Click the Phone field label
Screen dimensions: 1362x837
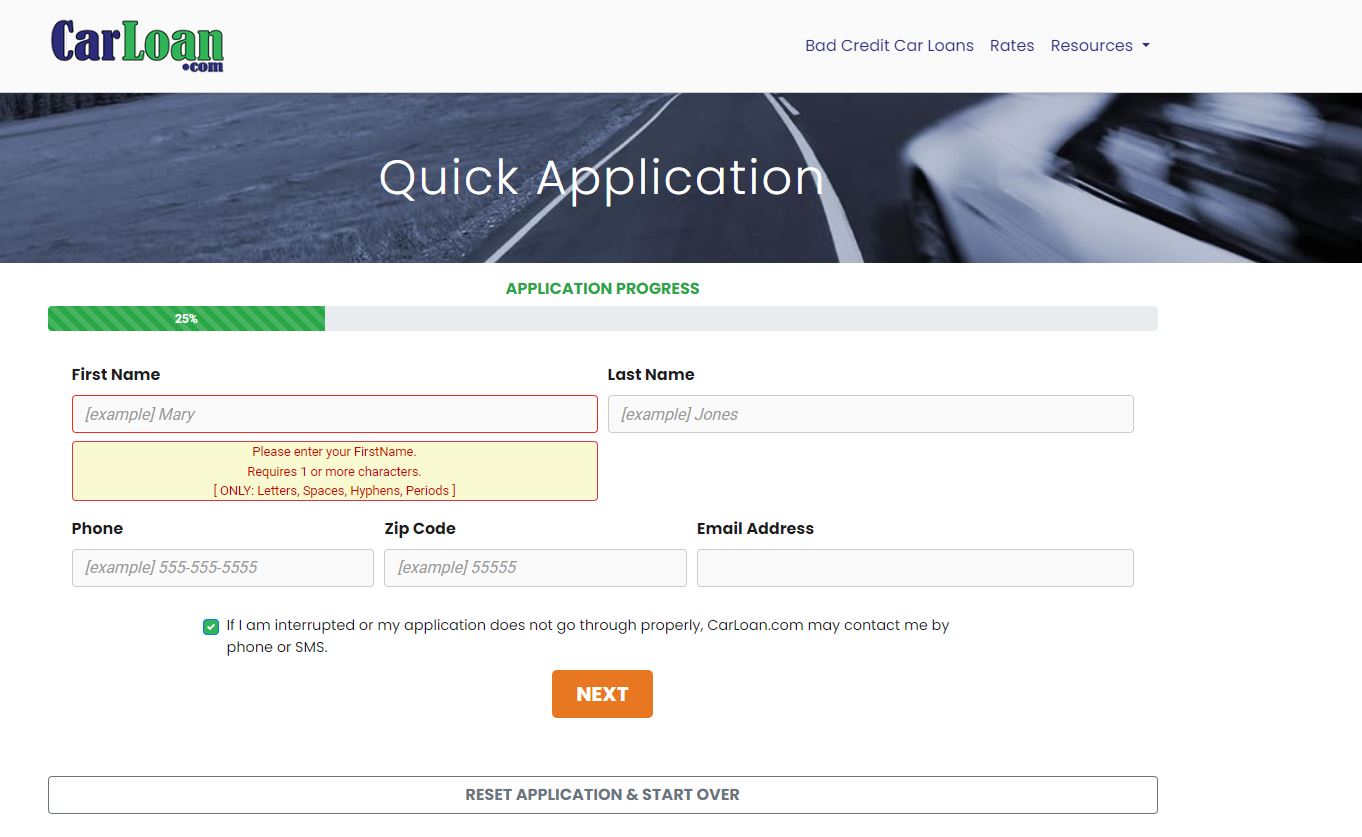[x=97, y=529]
